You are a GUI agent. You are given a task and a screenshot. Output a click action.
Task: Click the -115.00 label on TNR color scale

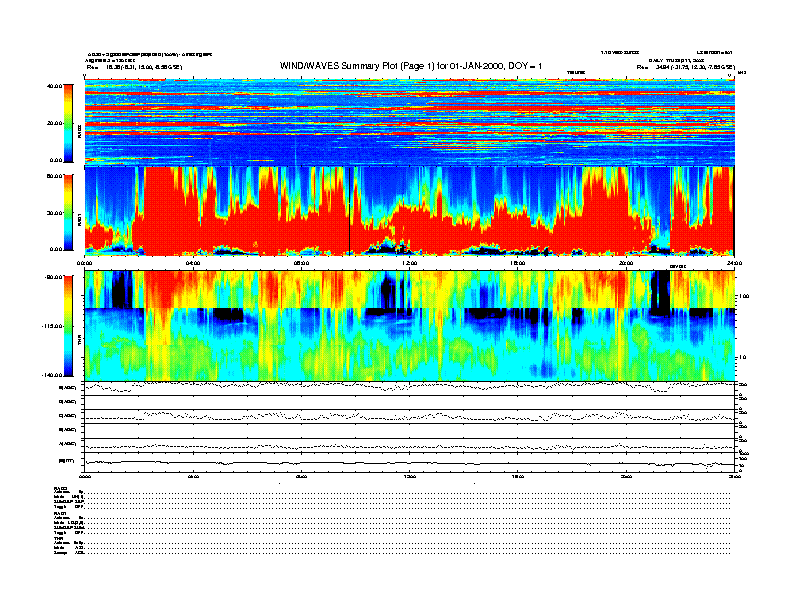[x=53, y=326]
